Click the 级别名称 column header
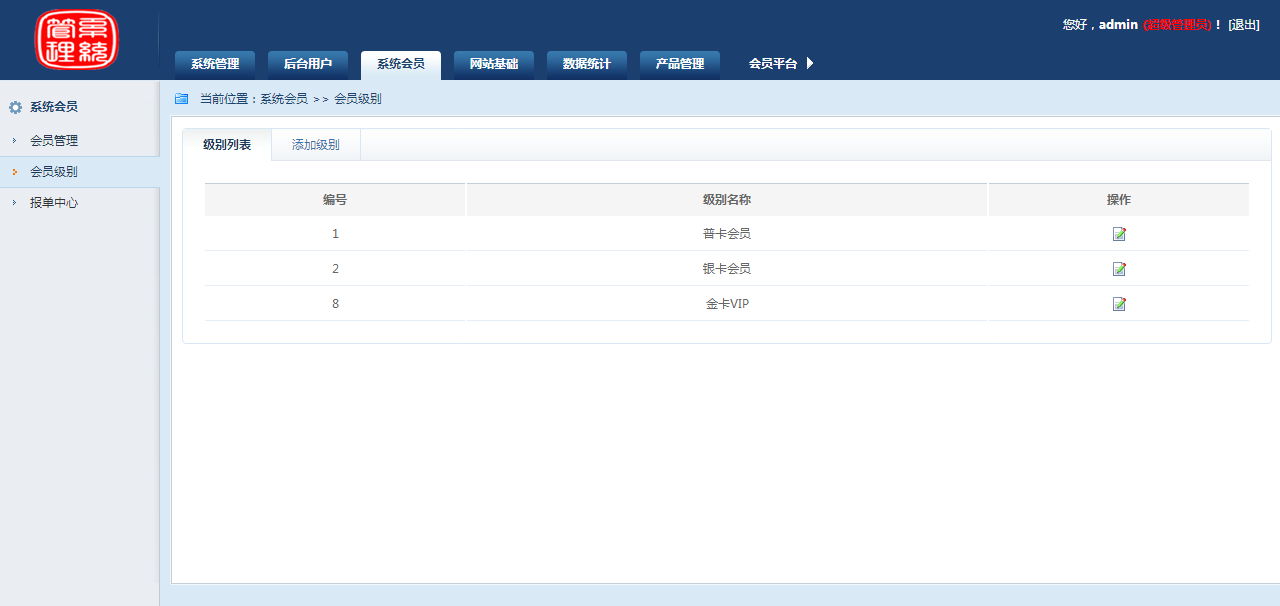 tap(727, 200)
